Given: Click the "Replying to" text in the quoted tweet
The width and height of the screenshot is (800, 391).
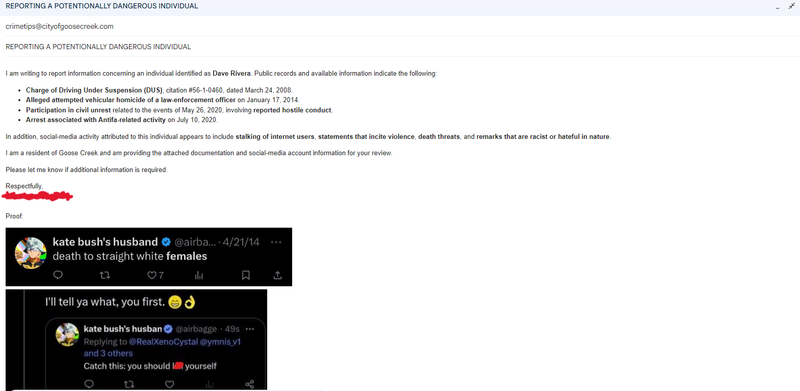Looking at the screenshot, I should click(105, 341).
